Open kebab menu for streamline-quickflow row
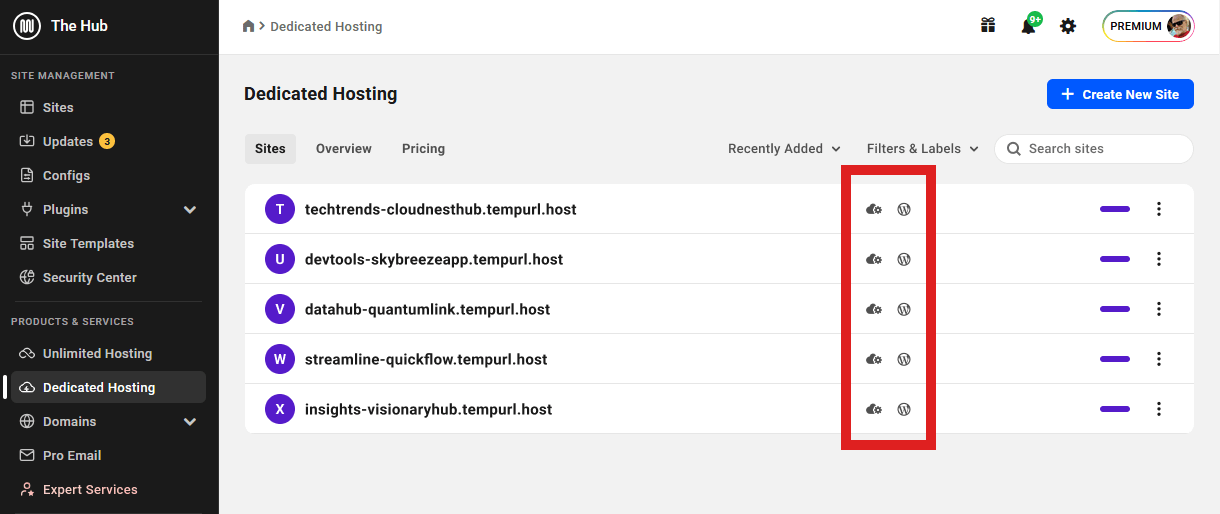This screenshot has height=514, width=1220. click(x=1159, y=359)
